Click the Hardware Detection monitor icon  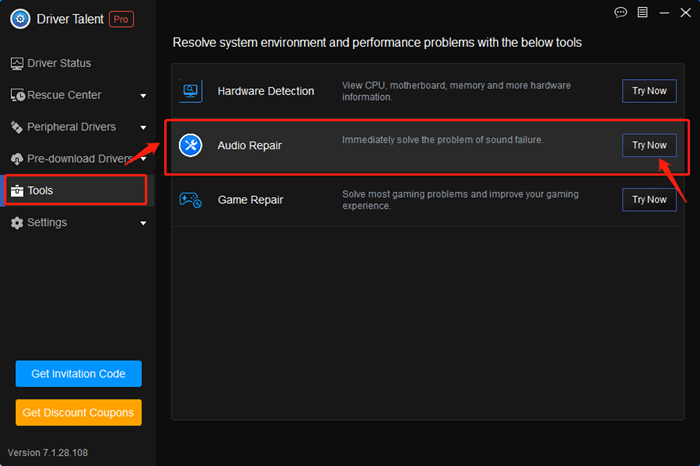[x=191, y=91]
